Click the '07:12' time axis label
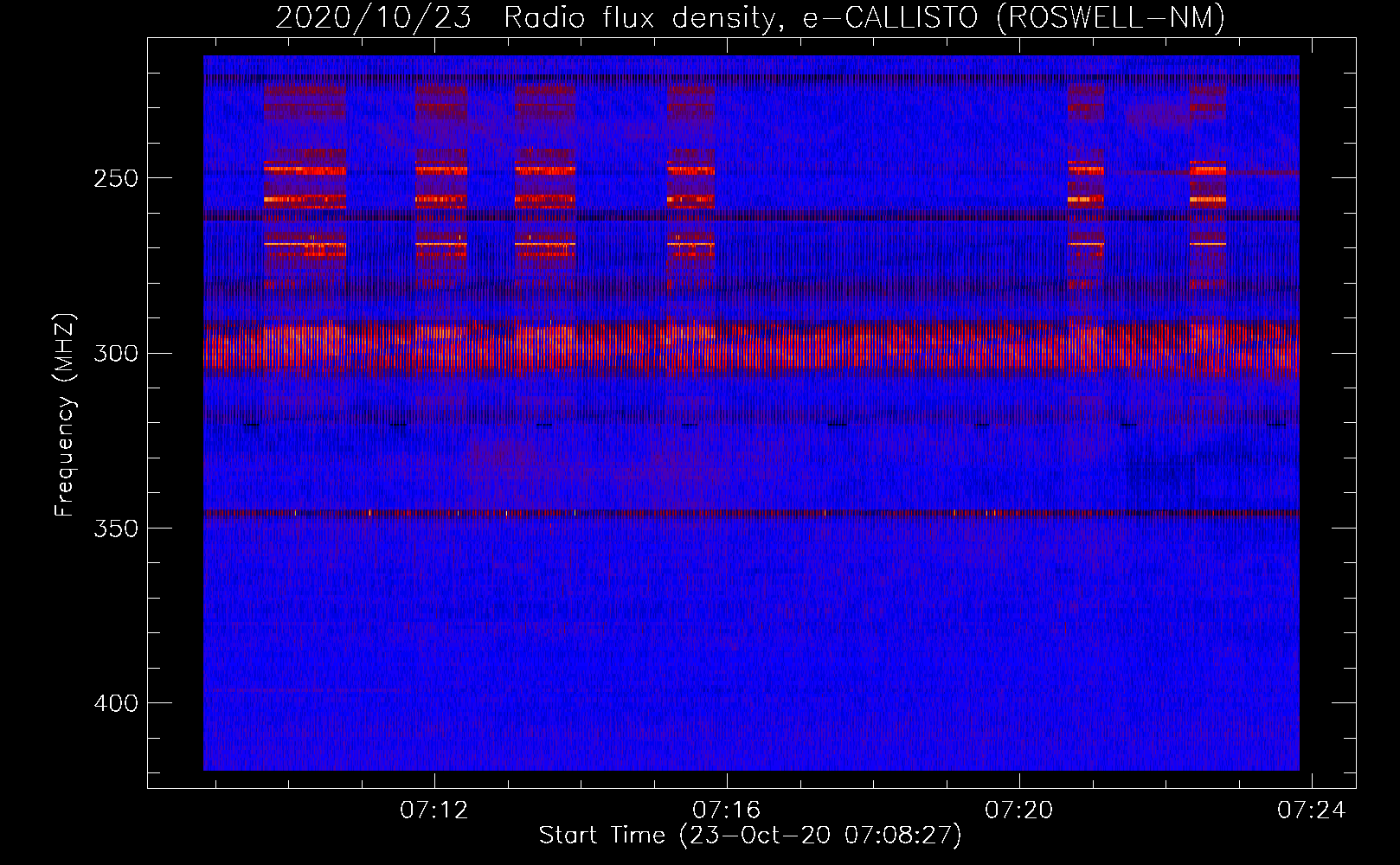Screen dimensions: 1400x865 pos(433,810)
